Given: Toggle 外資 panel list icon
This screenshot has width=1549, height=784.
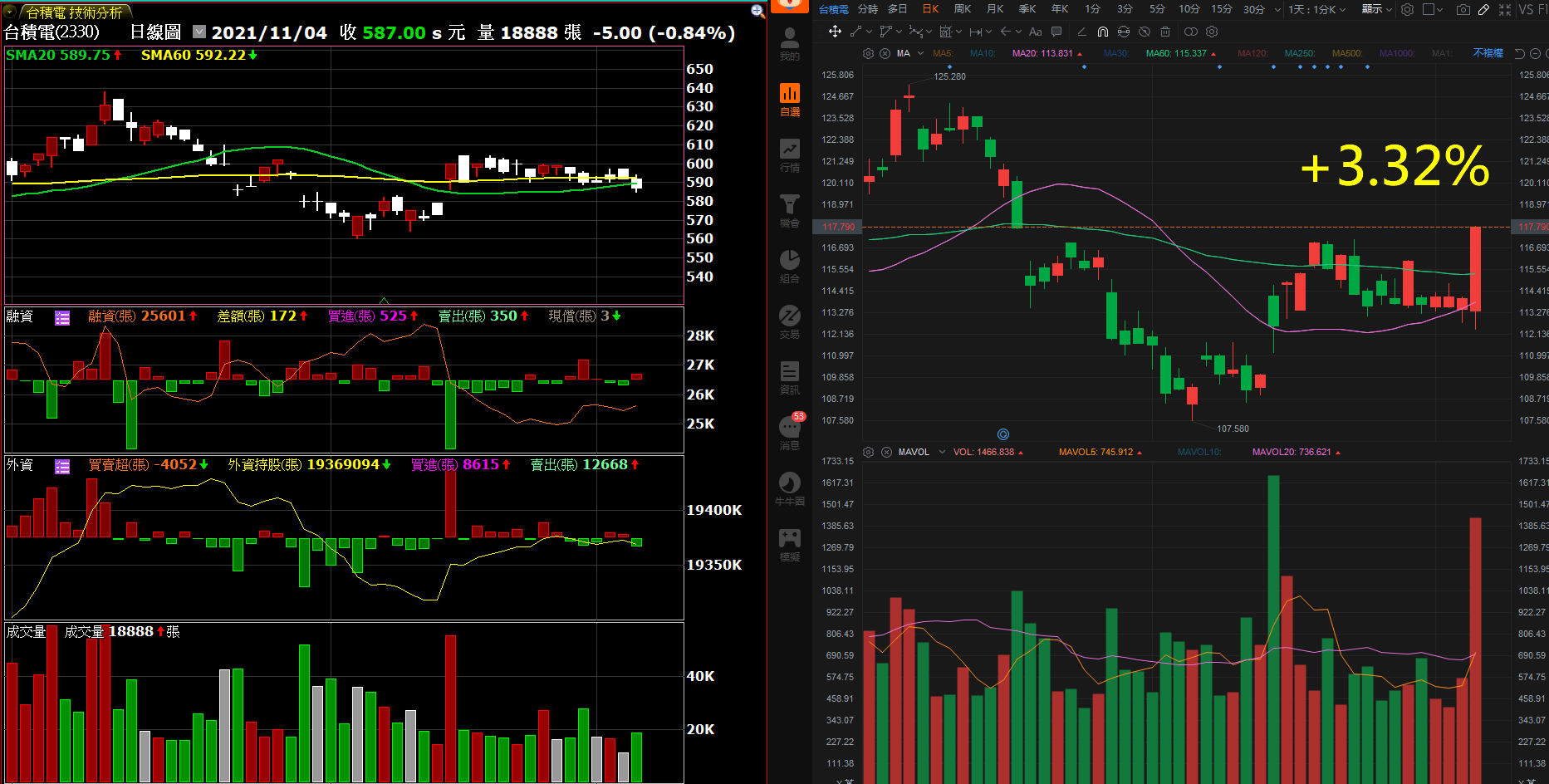Looking at the screenshot, I should point(62,466).
